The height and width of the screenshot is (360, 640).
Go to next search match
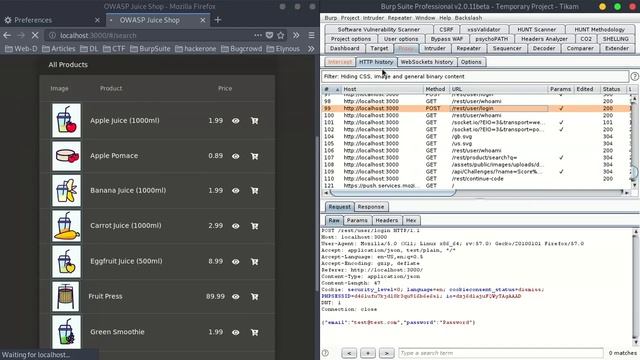coord(386,353)
